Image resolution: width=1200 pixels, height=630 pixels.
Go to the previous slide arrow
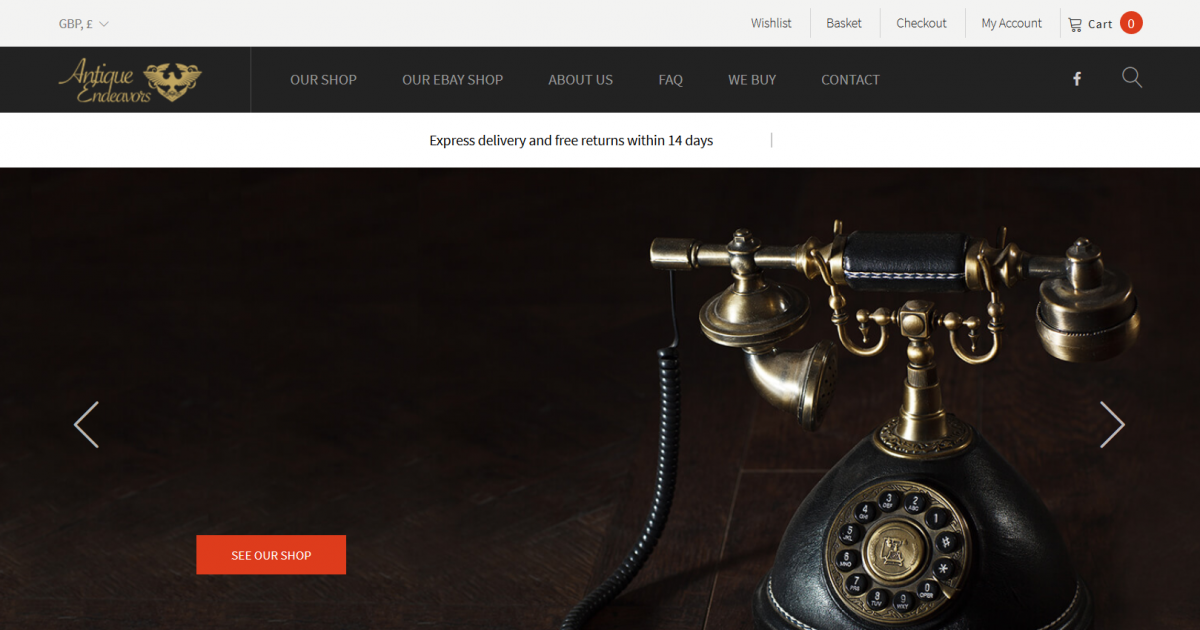click(x=86, y=424)
